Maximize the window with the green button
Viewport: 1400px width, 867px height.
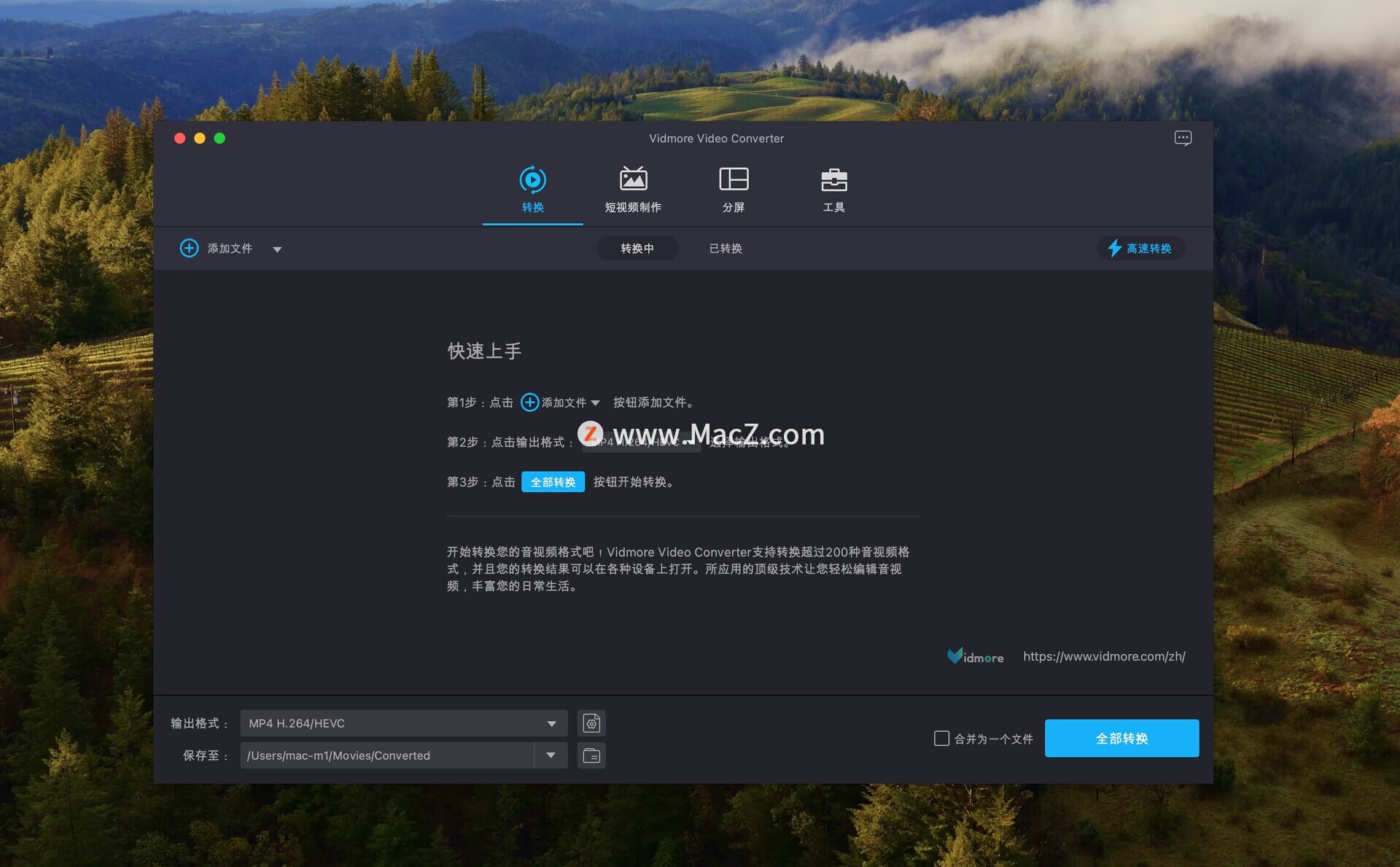(x=219, y=138)
